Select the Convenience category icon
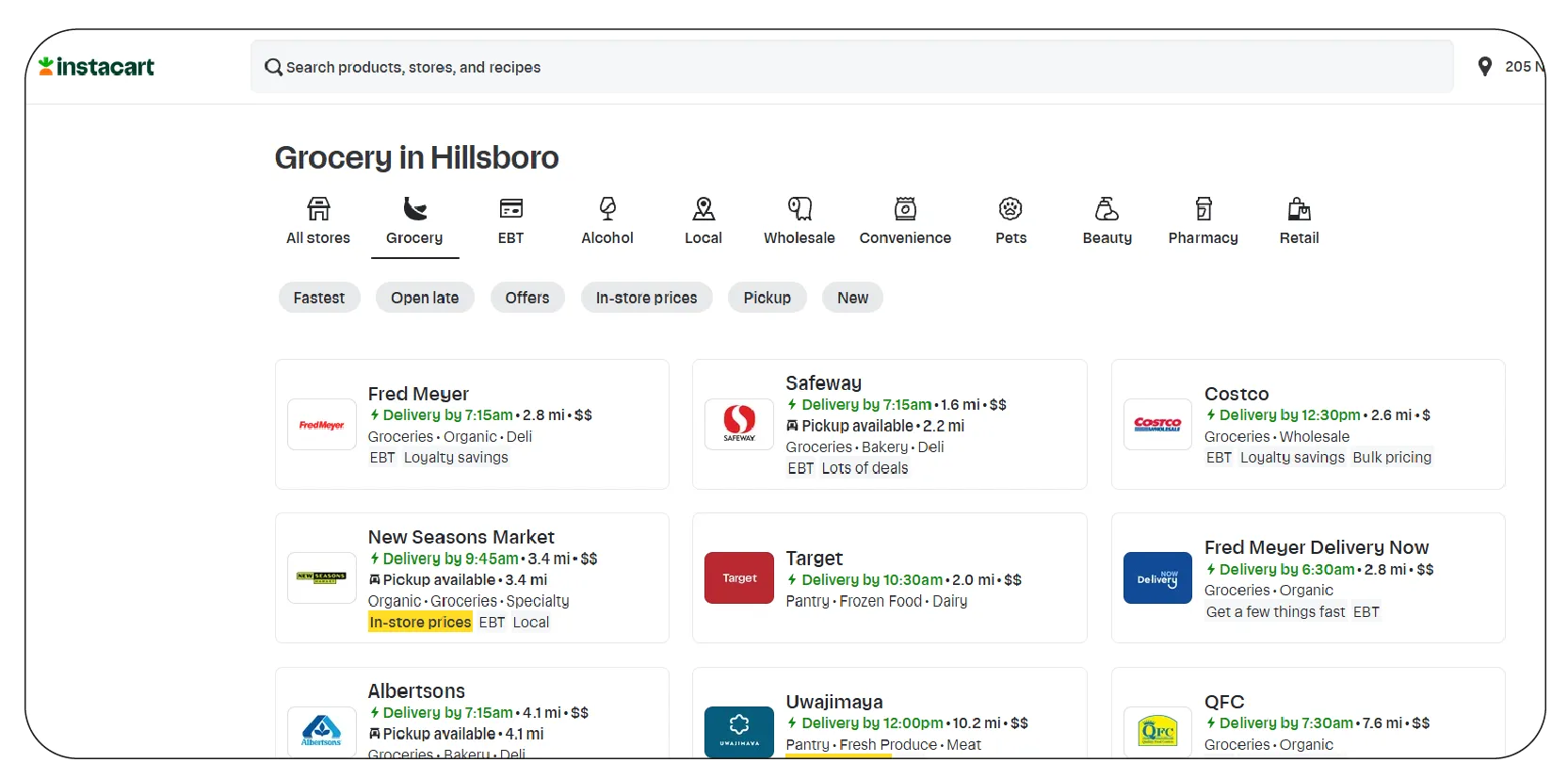The height and width of the screenshot is (779, 1568). pyautogui.click(x=905, y=208)
